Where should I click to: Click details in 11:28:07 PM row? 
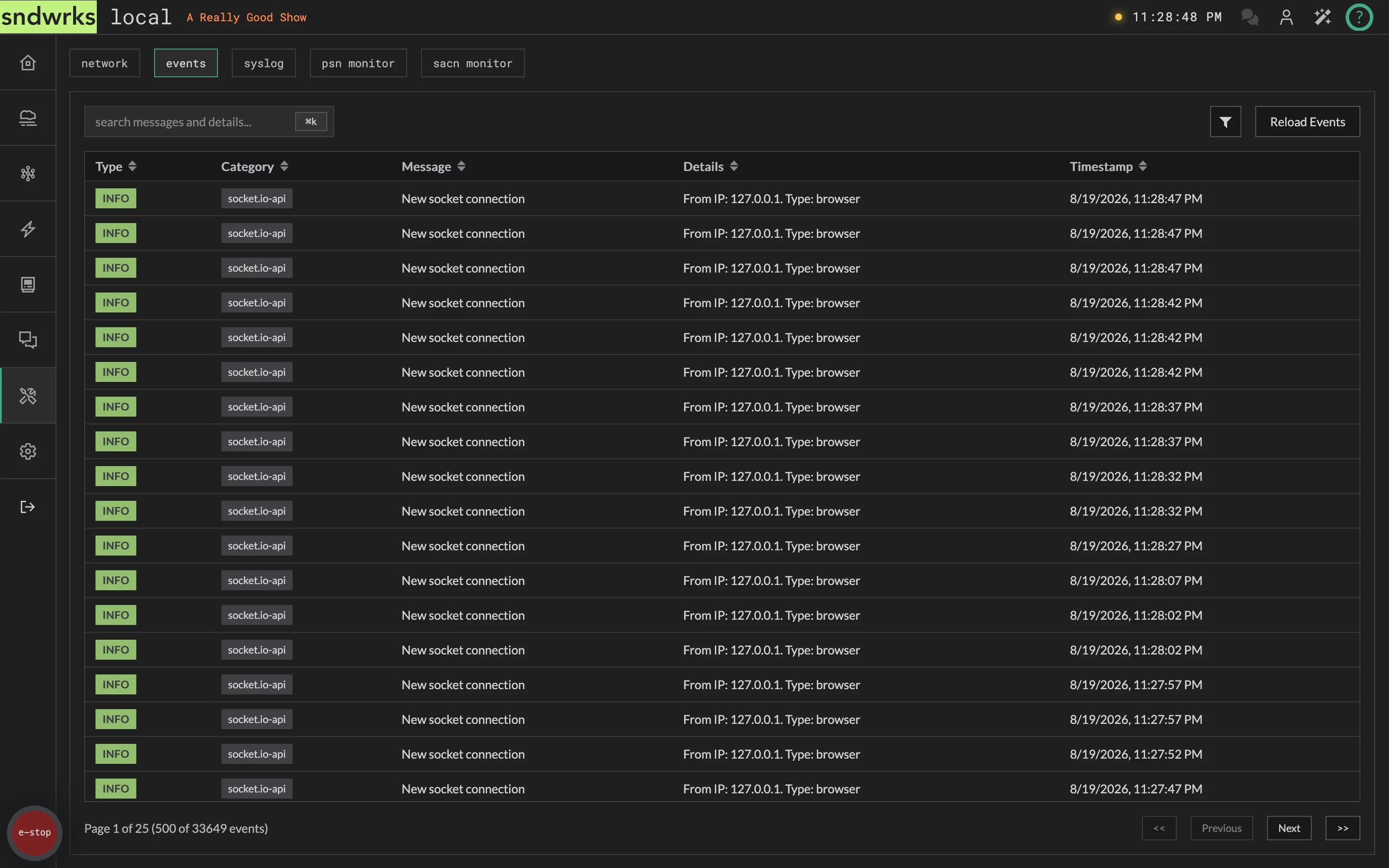[x=771, y=580]
